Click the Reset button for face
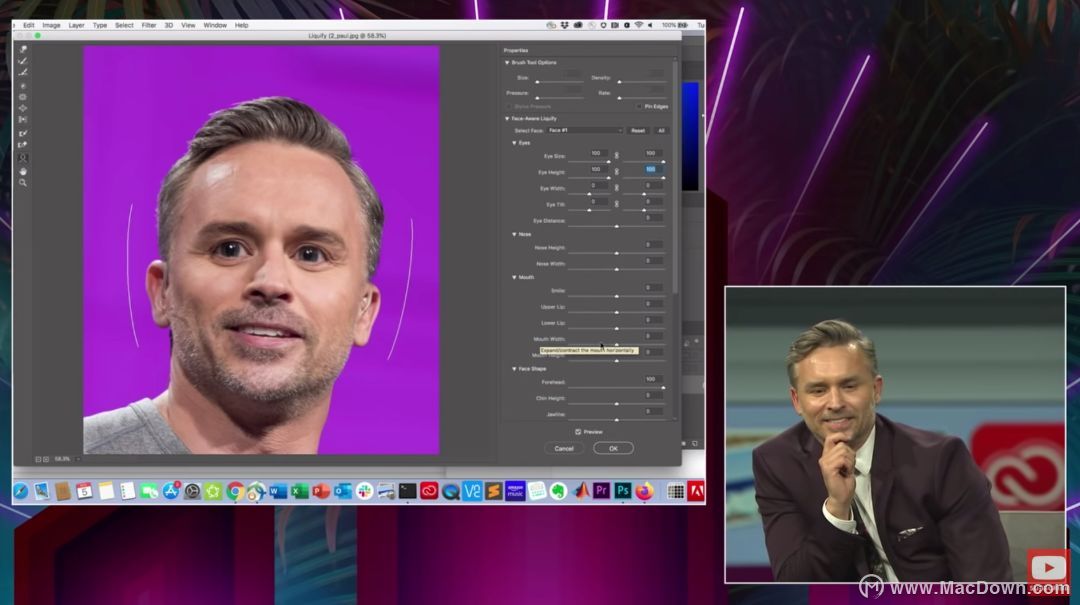Image resolution: width=1080 pixels, height=605 pixels. tap(638, 130)
